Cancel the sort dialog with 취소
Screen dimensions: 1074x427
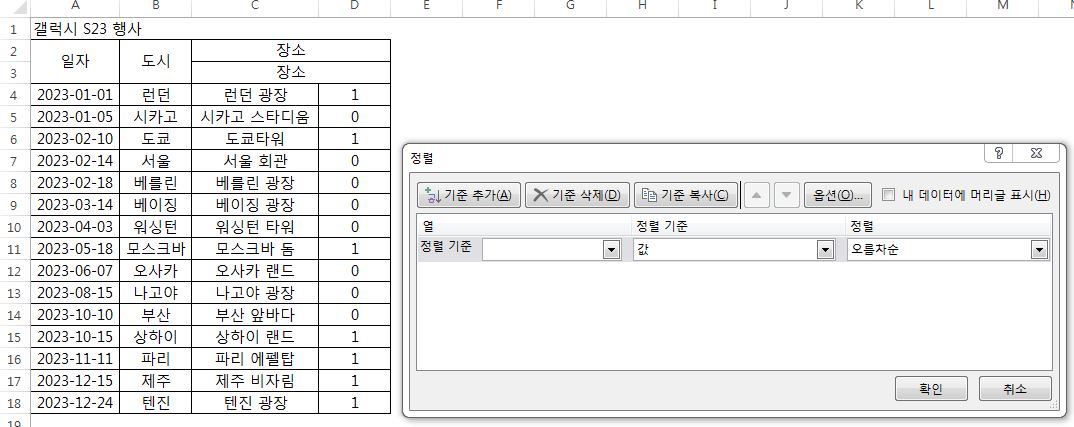tap(1014, 389)
